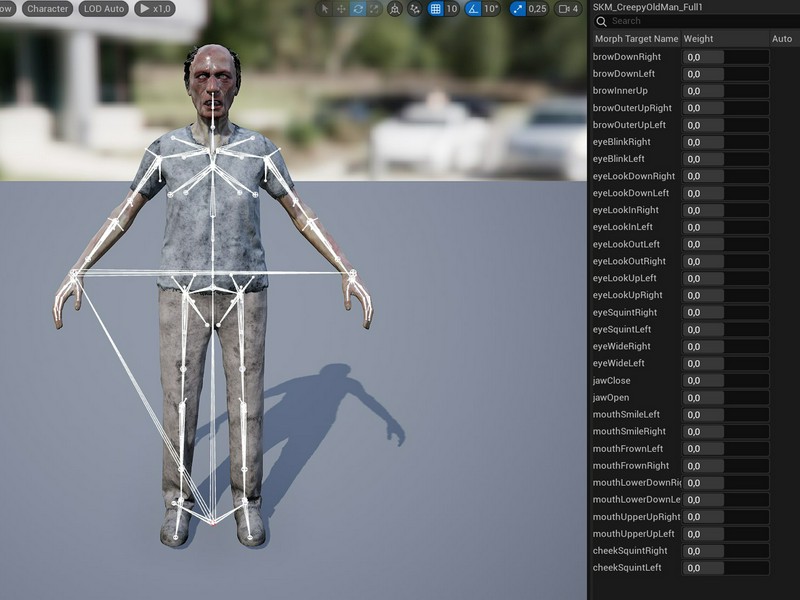The height and width of the screenshot is (600, 800).
Task: Click SKM_CreepyOldMan_Full1 asset name
Action: pos(647,7)
